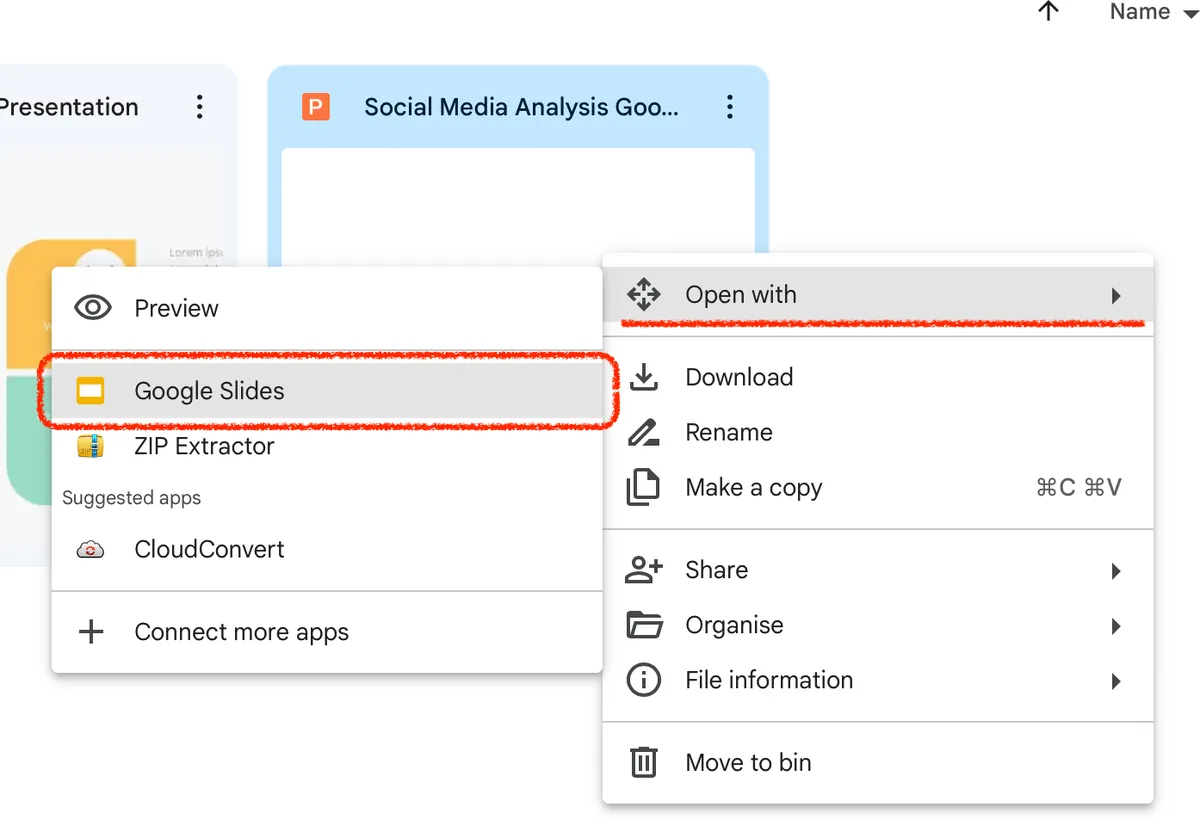Click the Share person-plus icon
Screen dimensions: 1200x838
(643, 570)
